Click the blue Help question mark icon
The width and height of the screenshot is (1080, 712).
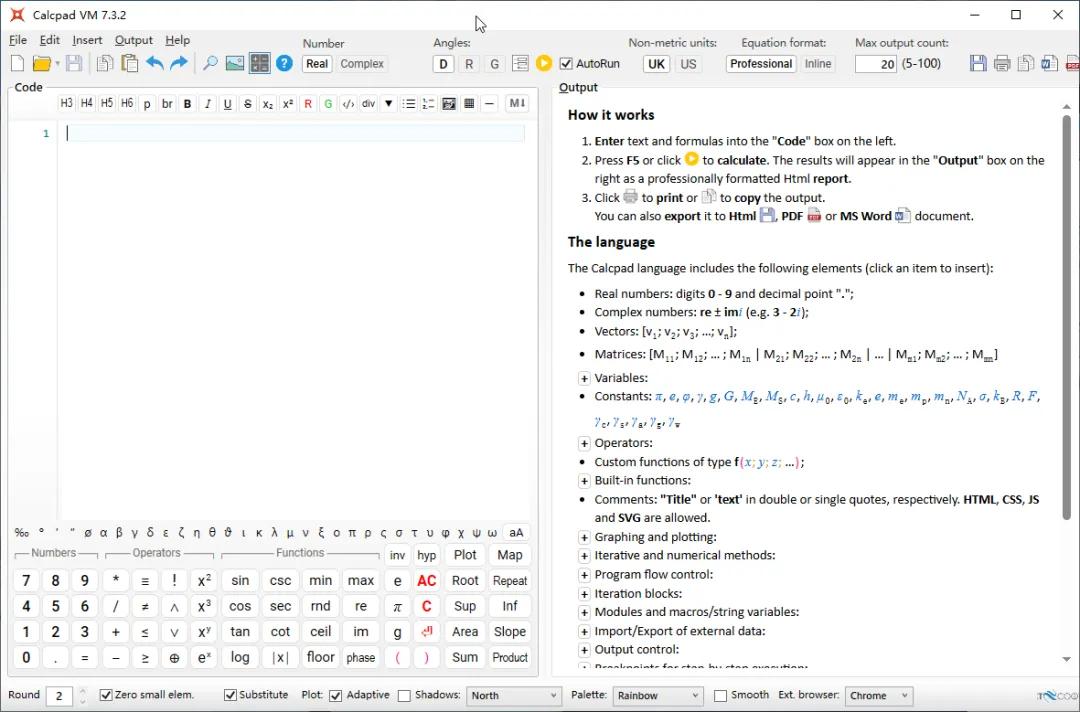pos(285,63)
